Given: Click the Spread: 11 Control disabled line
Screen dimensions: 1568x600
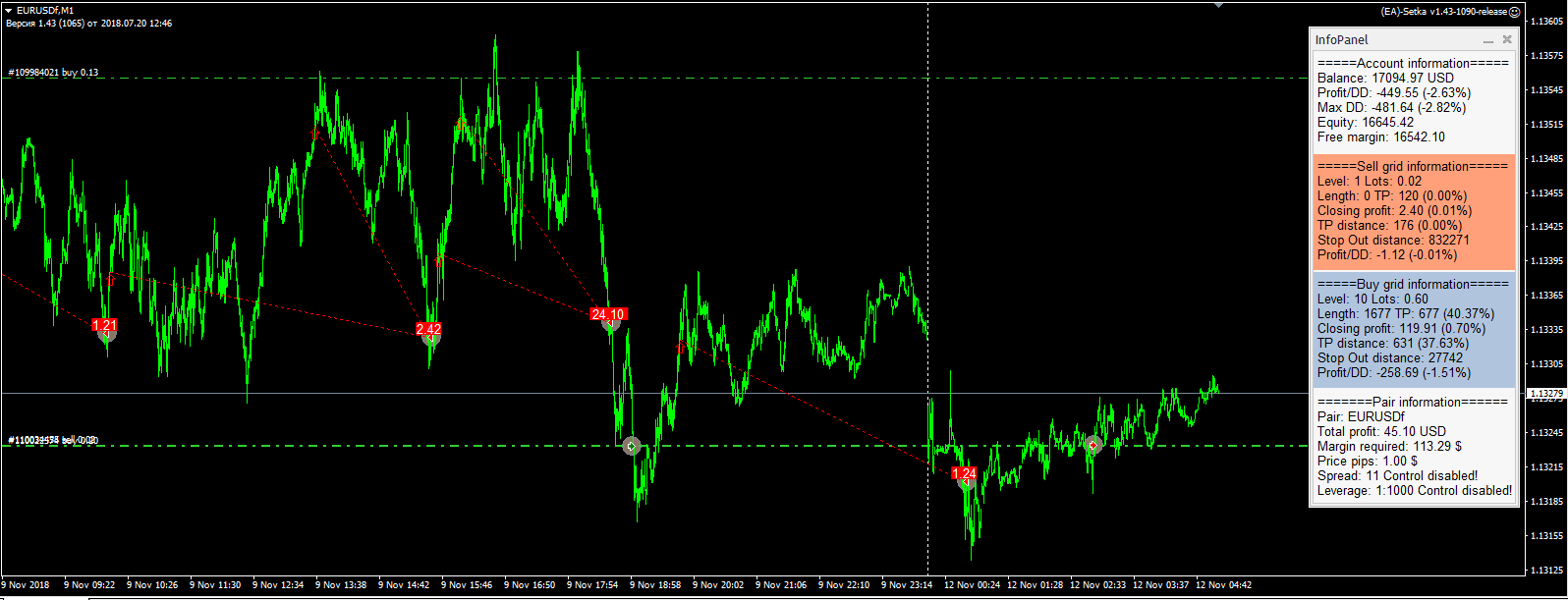Looking at the screenshot, I should coord(1397,475).
